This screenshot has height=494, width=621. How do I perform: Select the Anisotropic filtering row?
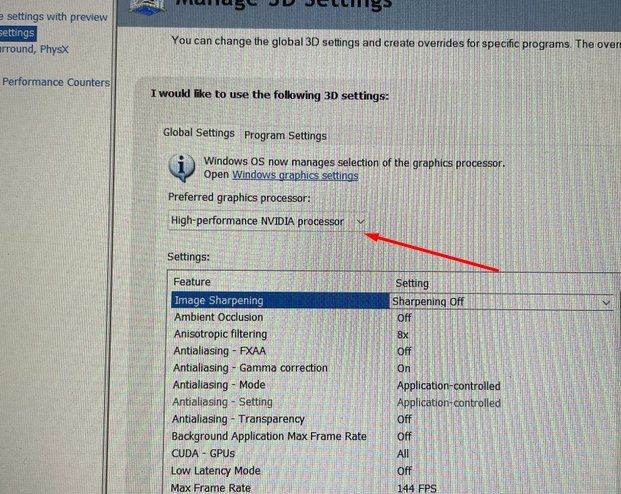(392, 334)
